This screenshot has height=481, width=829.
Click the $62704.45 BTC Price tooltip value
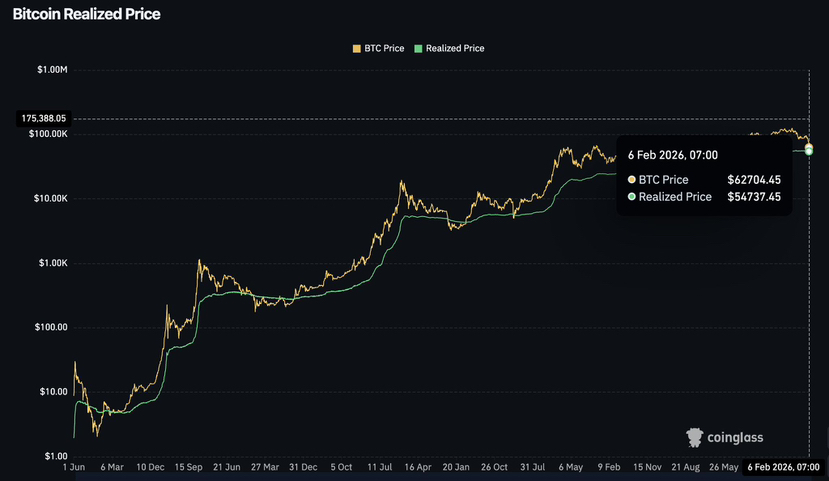pyautogui.click(x=754, y=180)
